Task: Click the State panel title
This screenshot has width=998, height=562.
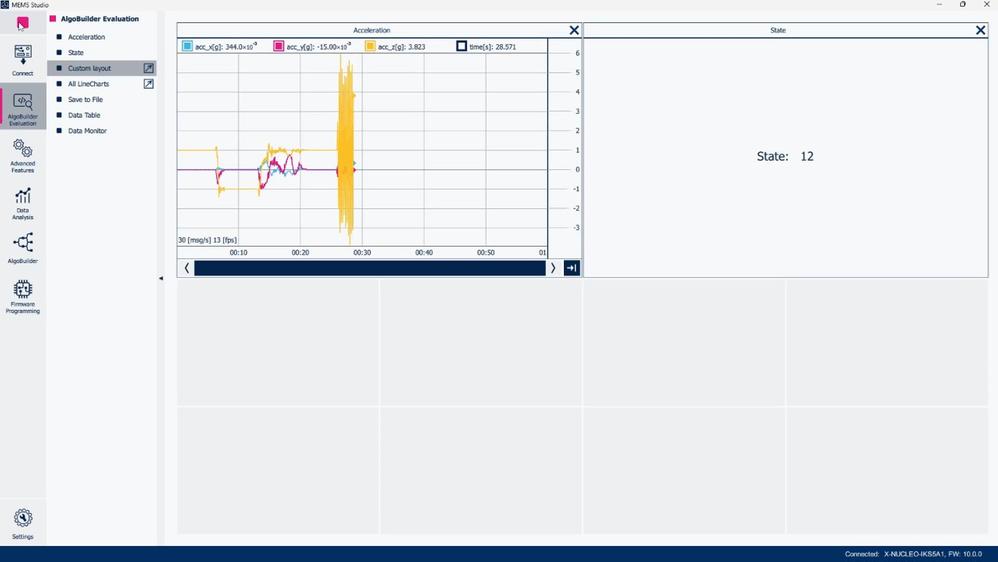Action: 778,30
